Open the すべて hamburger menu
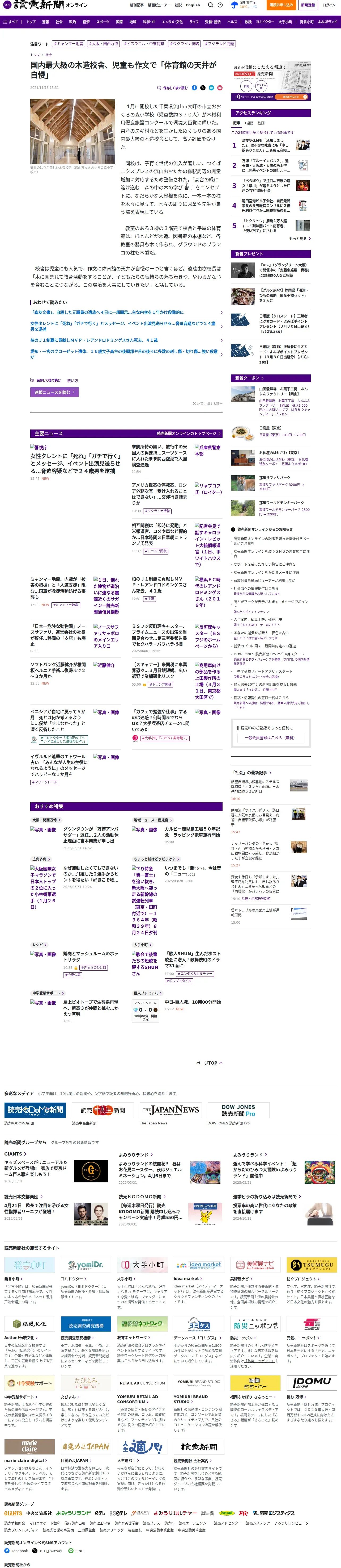Screen dimensions: 341x1568 [x=10, y=21]
